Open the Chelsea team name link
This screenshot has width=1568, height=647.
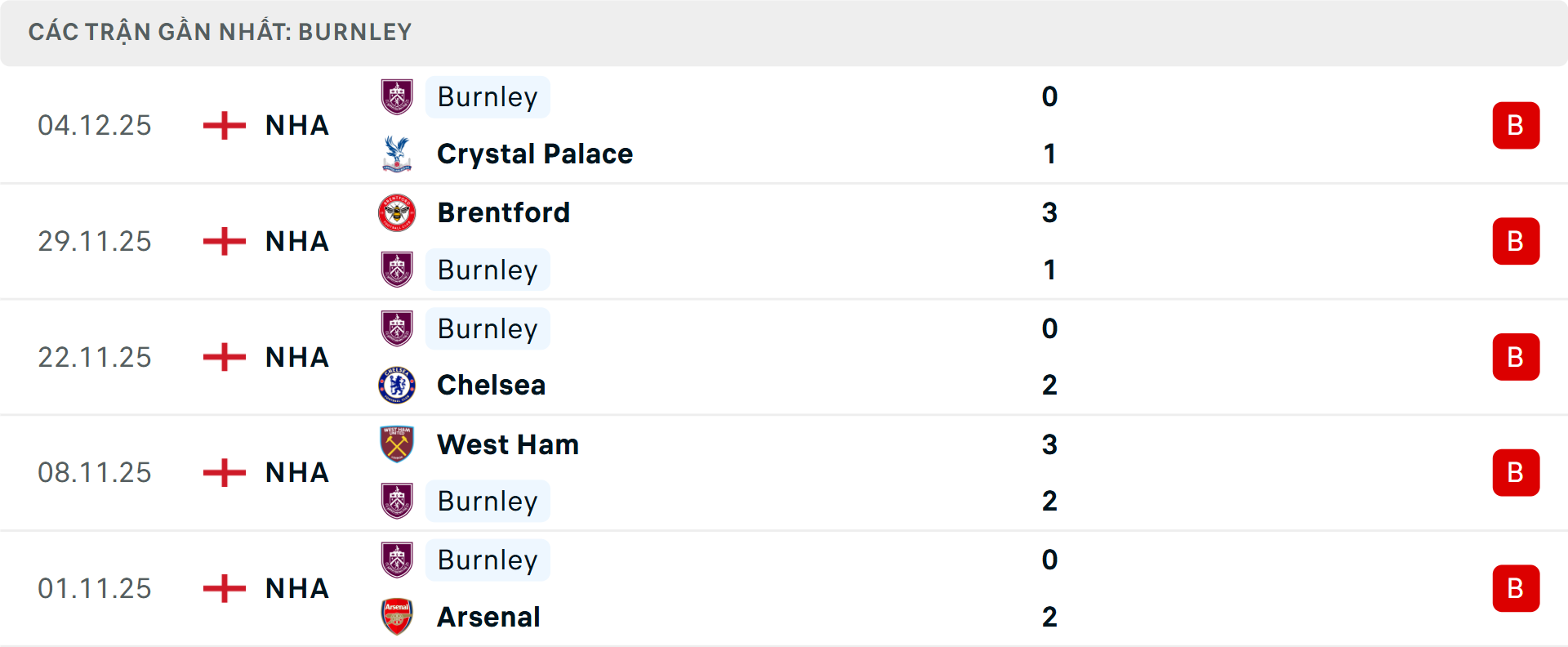coord(490,386)
